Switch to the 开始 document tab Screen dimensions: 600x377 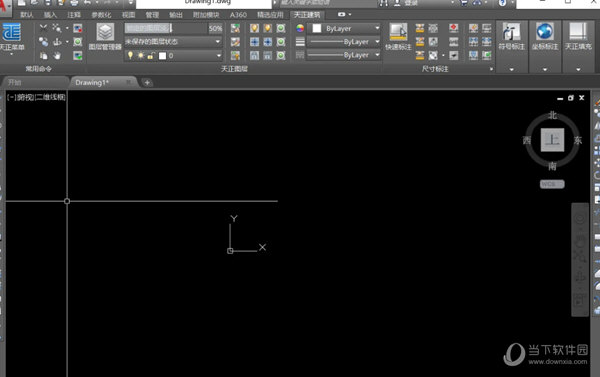coord(35,82)
